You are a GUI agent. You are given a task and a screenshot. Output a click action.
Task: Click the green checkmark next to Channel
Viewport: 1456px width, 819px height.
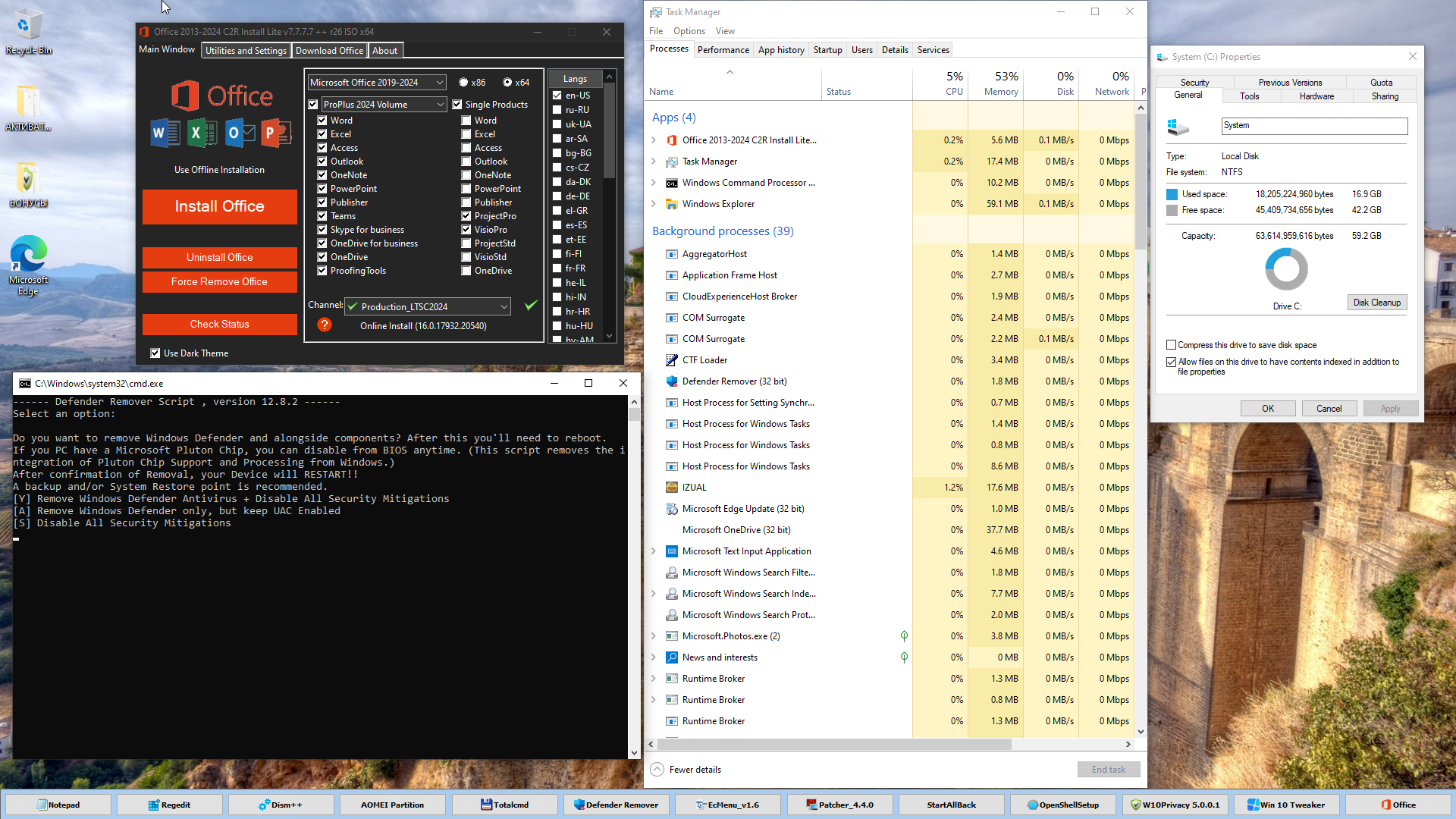click(x=531, y=306)
